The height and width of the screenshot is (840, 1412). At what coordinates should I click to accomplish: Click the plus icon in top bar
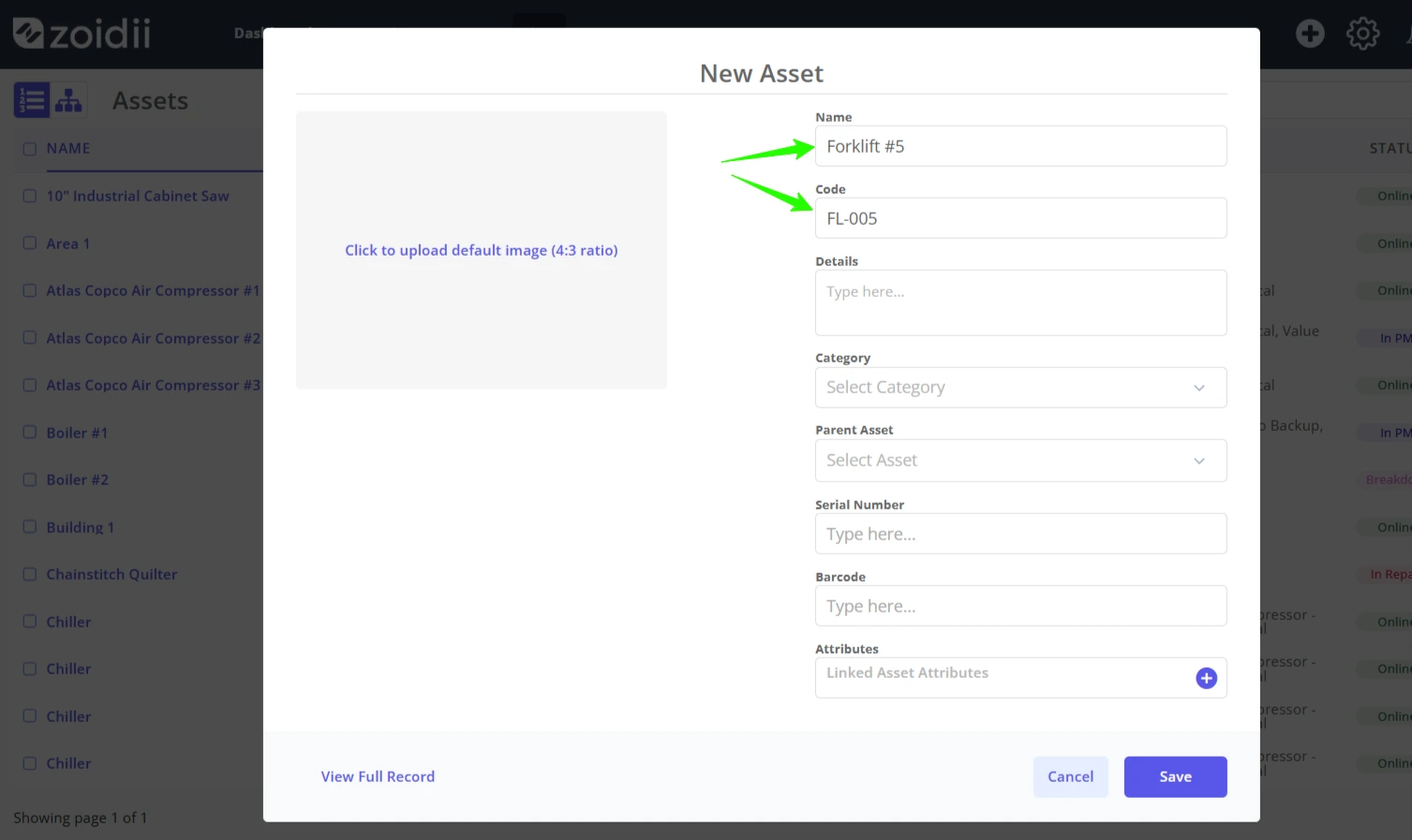click(x=1310, y=34)
